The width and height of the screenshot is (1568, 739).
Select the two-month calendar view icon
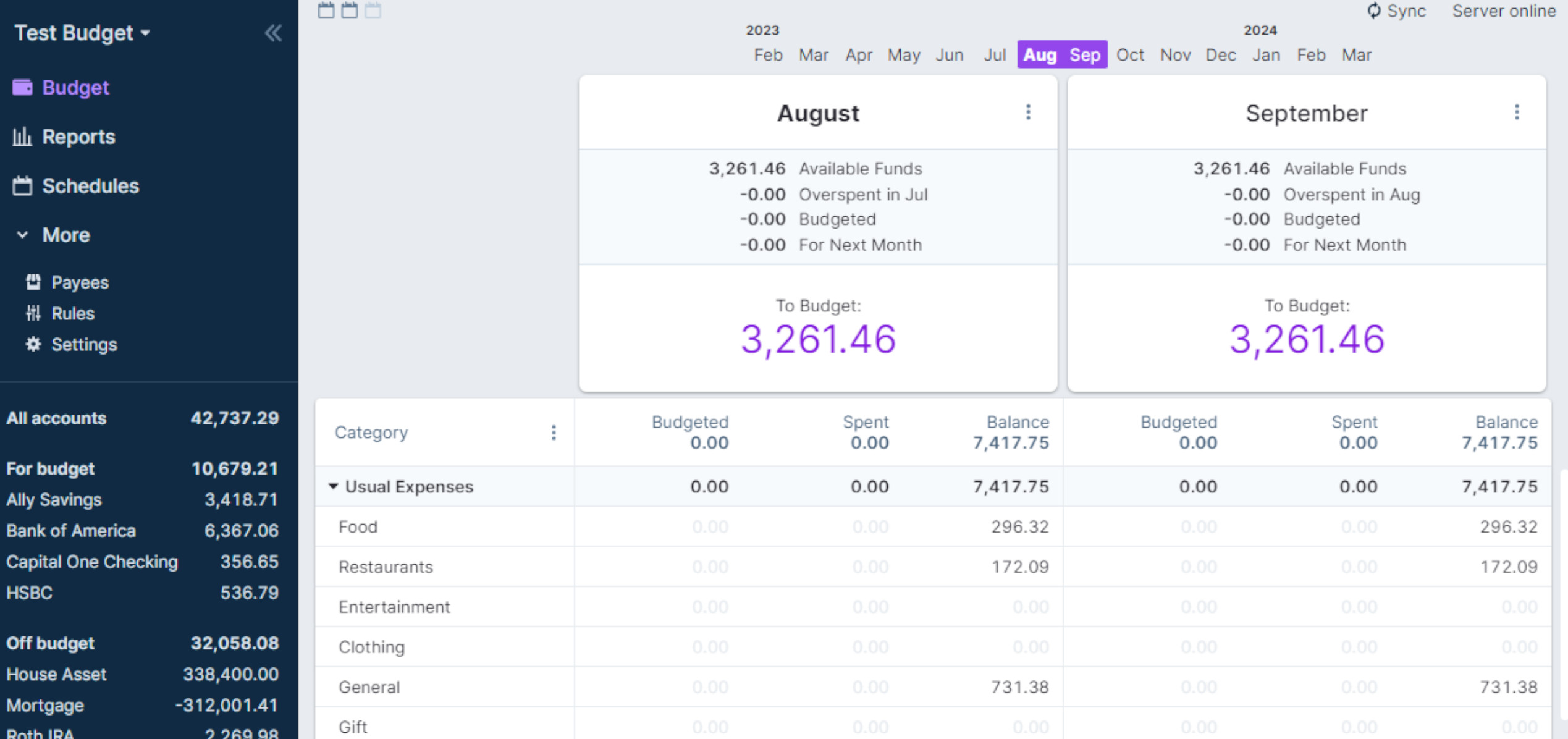pos(350,10)
